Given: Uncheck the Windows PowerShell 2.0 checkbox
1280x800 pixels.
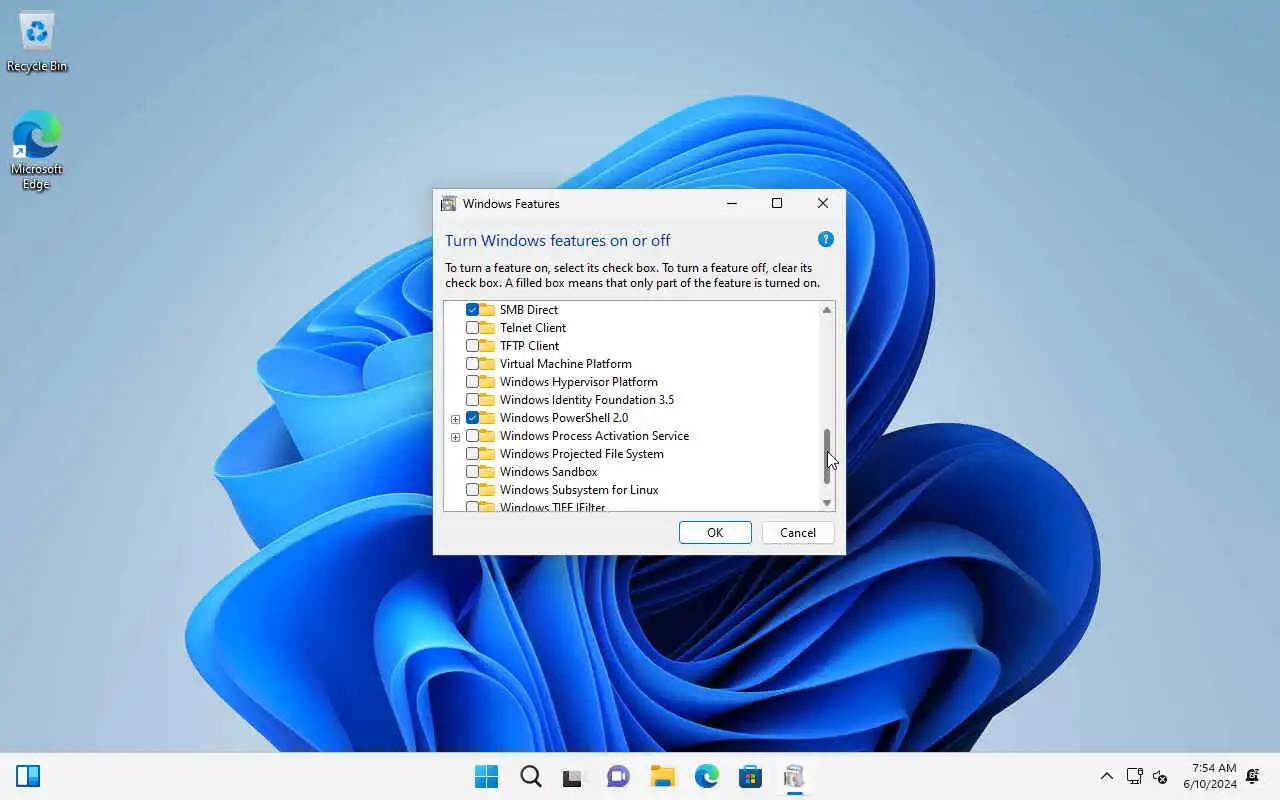Looking at the screenshot, I should tap(472, 418).
